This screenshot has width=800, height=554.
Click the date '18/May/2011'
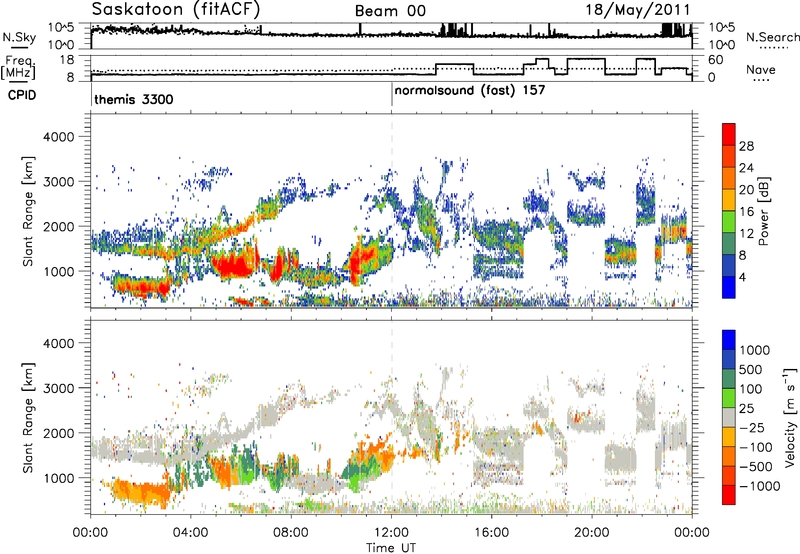(x=638, y=10)
